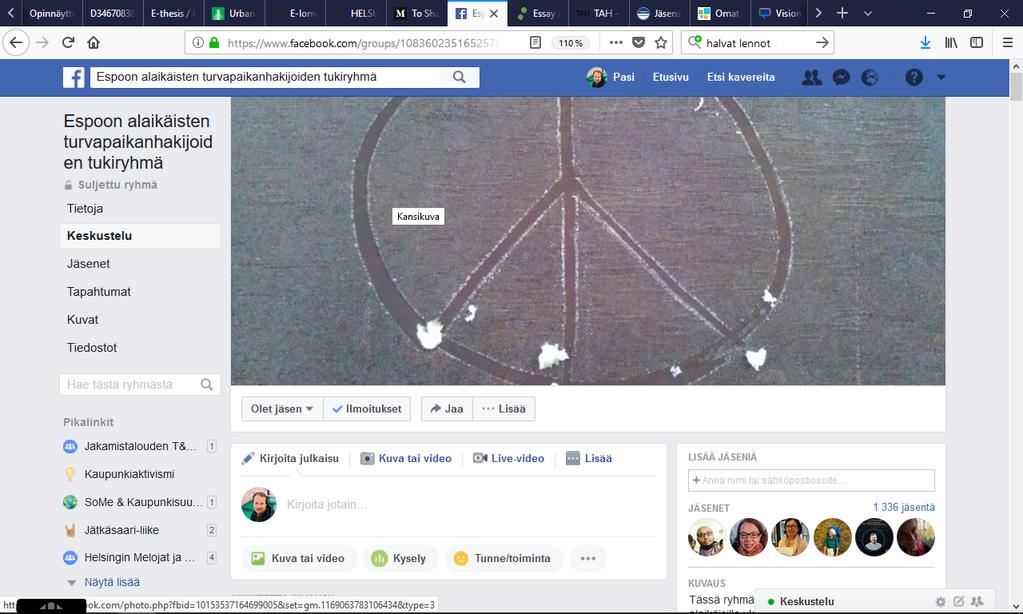Open more composer options ellipsis
The width and height of the screenshot is (1023, 614).
pyautogui.click(x=588, y=559)
